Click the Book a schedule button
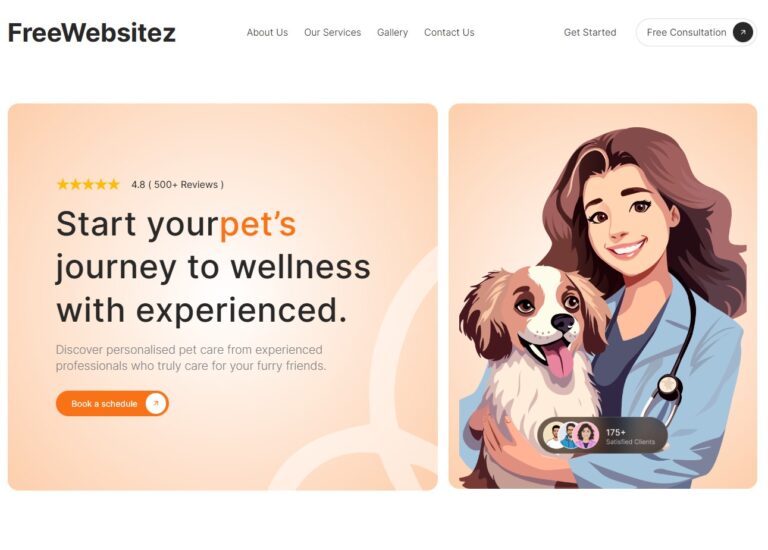 pyautogui.click(x=112, y=404)
